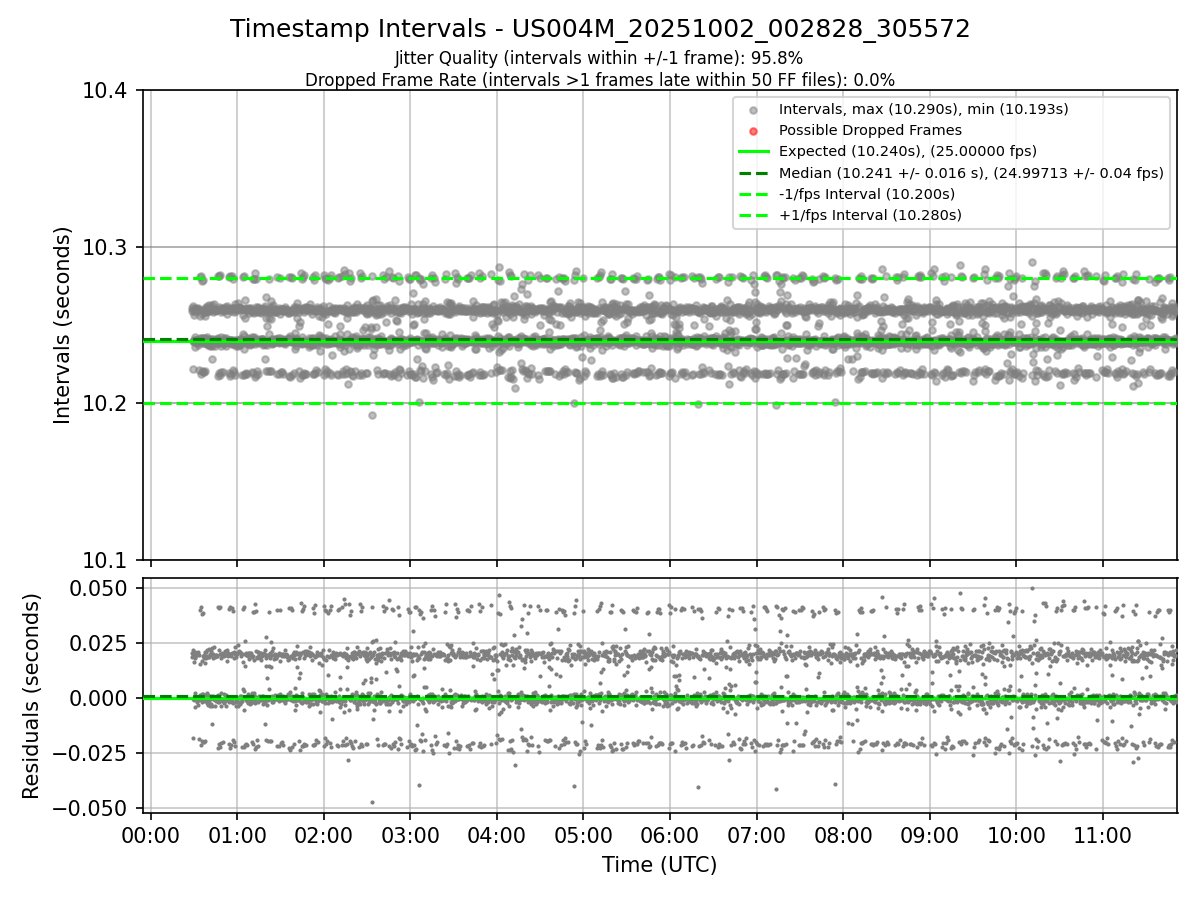Click the lowest residual outlier point near 02:30
Image resolution: width=1200 pixels, height=900 pixels.
coord(372,802)
